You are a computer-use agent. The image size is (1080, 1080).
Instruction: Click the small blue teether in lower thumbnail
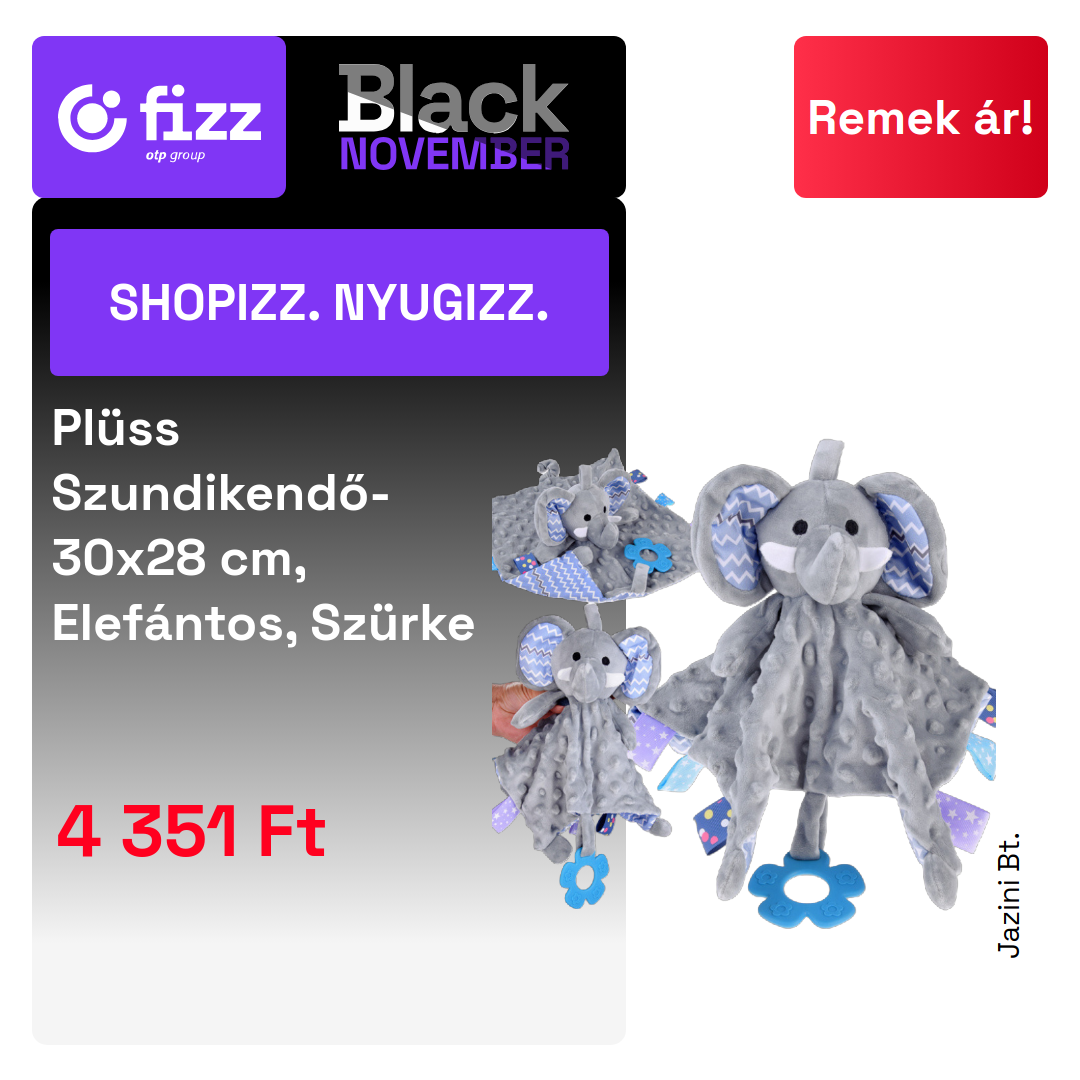(x=584, y=878)
